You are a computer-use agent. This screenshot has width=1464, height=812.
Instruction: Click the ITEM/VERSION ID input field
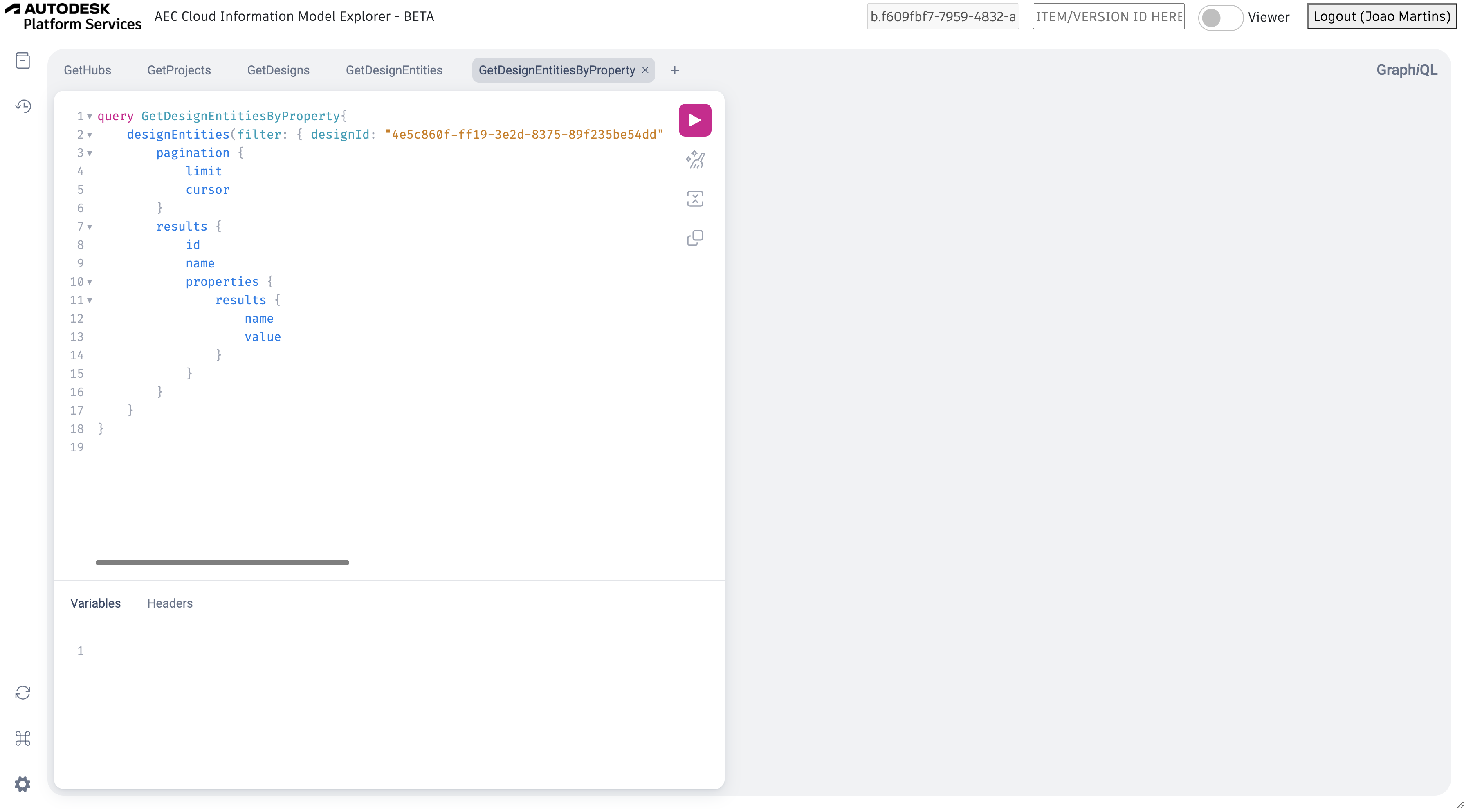1108,16
